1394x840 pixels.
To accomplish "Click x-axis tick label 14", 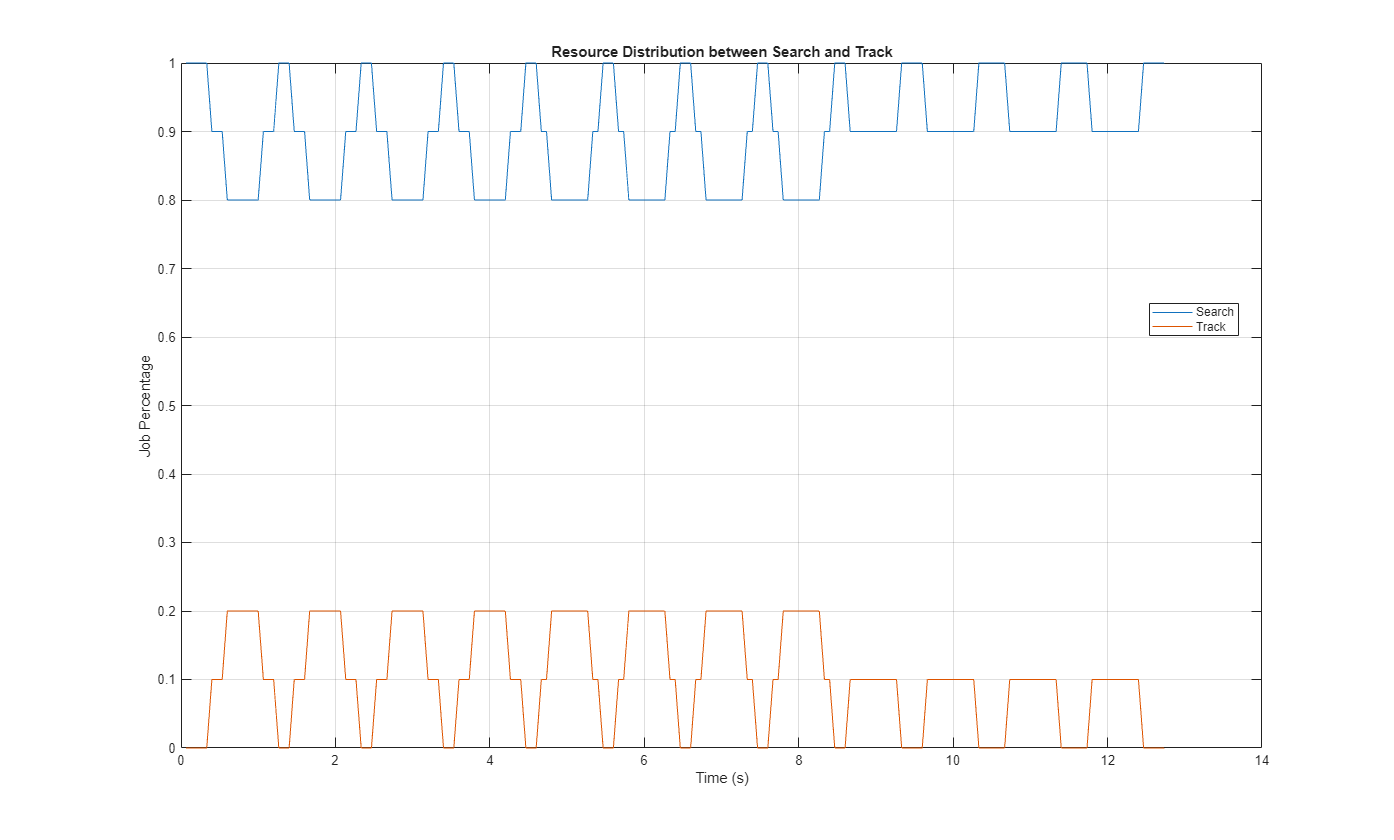I will [x=1261, y=761].
